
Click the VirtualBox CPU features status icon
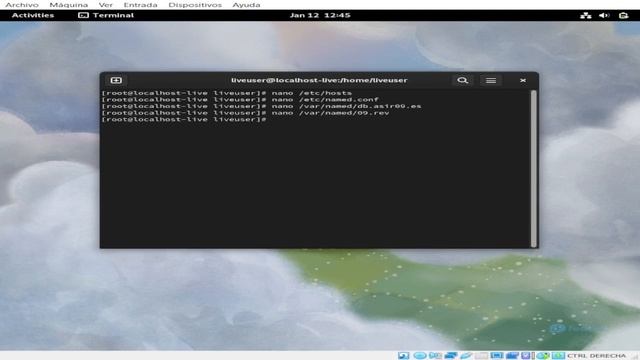tap(526, 356)
